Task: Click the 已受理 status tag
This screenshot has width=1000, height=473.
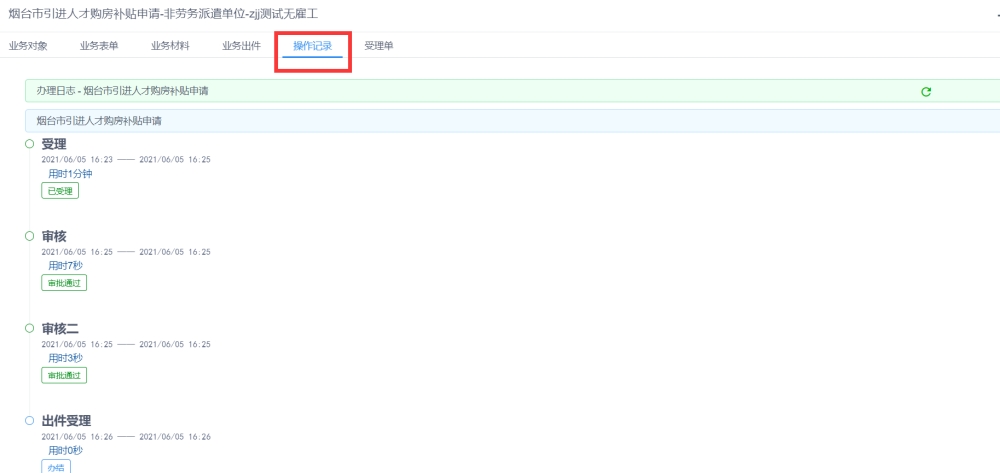Action: click(60, 191)
